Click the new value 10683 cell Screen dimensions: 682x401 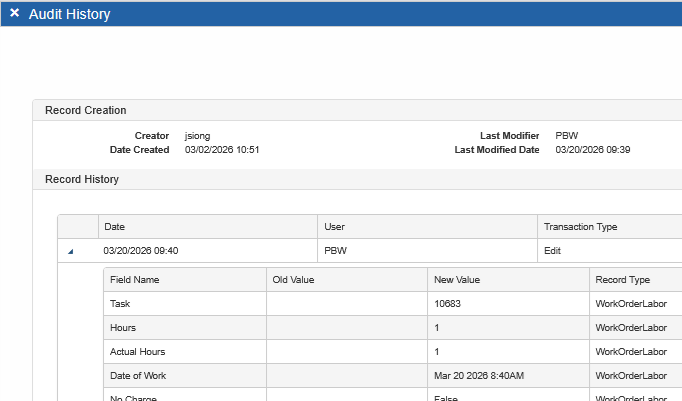[448, 304]
